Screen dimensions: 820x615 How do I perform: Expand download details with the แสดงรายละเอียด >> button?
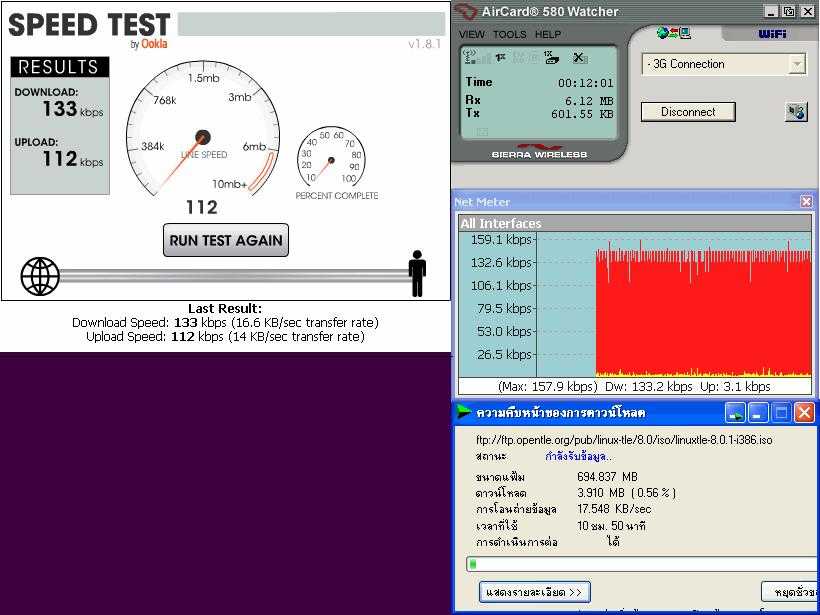point(534,592)
